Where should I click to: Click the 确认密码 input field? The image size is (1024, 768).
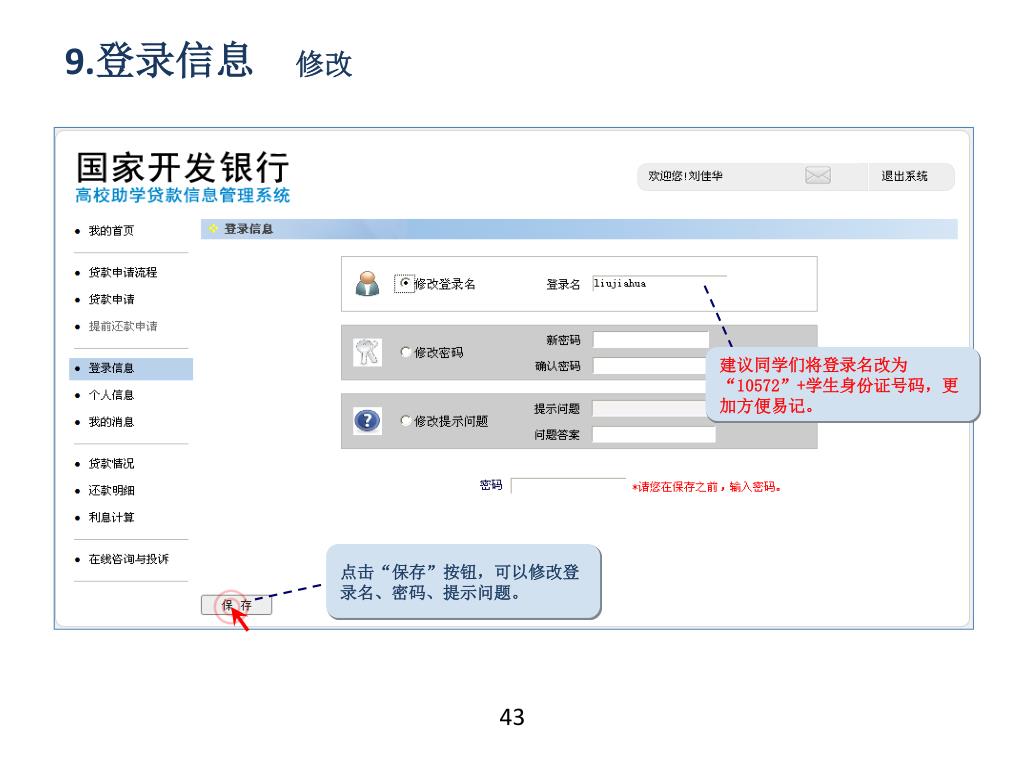click(x=650, y=366)
